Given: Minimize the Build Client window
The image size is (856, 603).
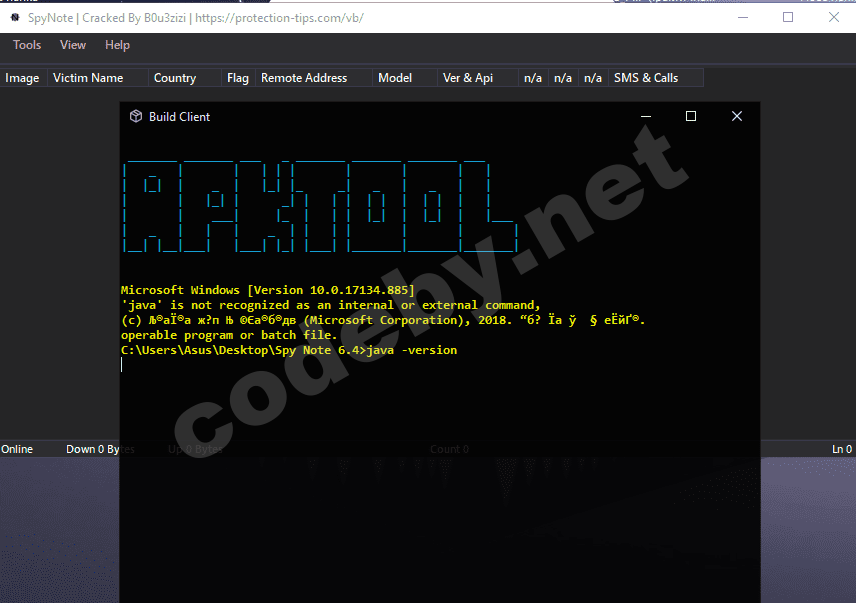Looking at the screenshot, I should click(x=646, y=116).
